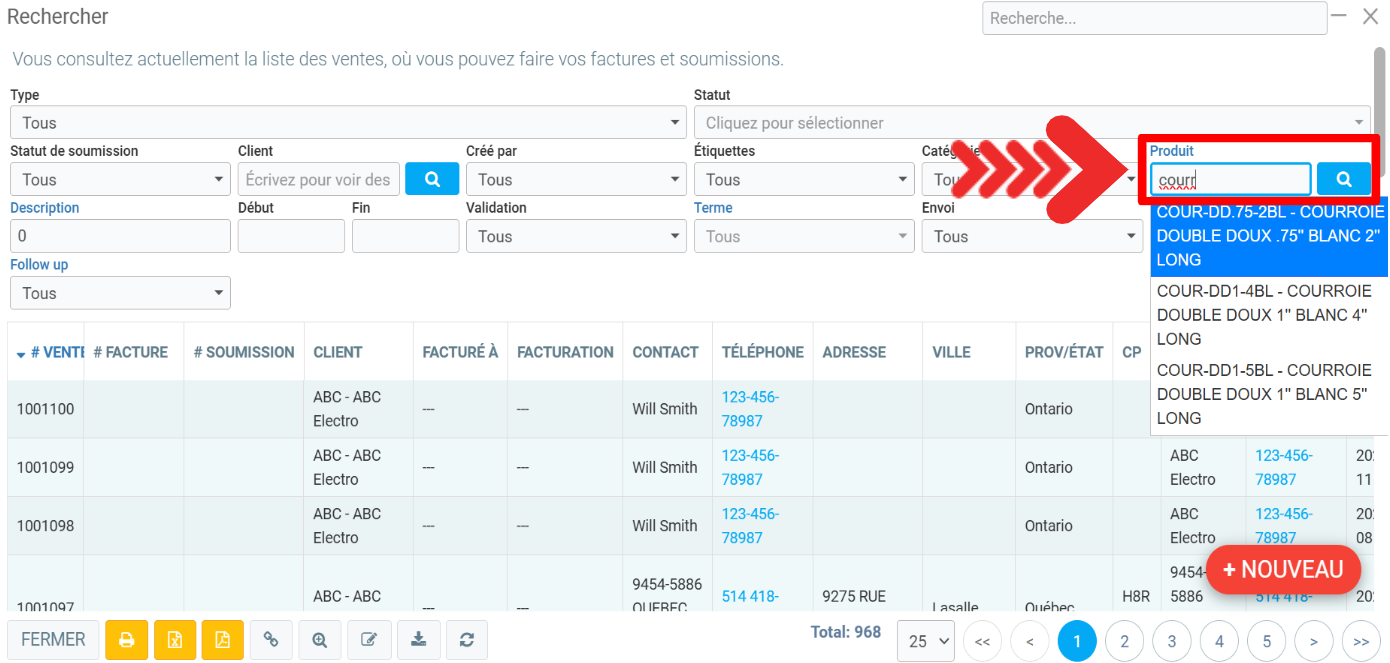Click the Client search magnifier button
The height and width of the screenshot is (663, 1390).
click(432, 179)
